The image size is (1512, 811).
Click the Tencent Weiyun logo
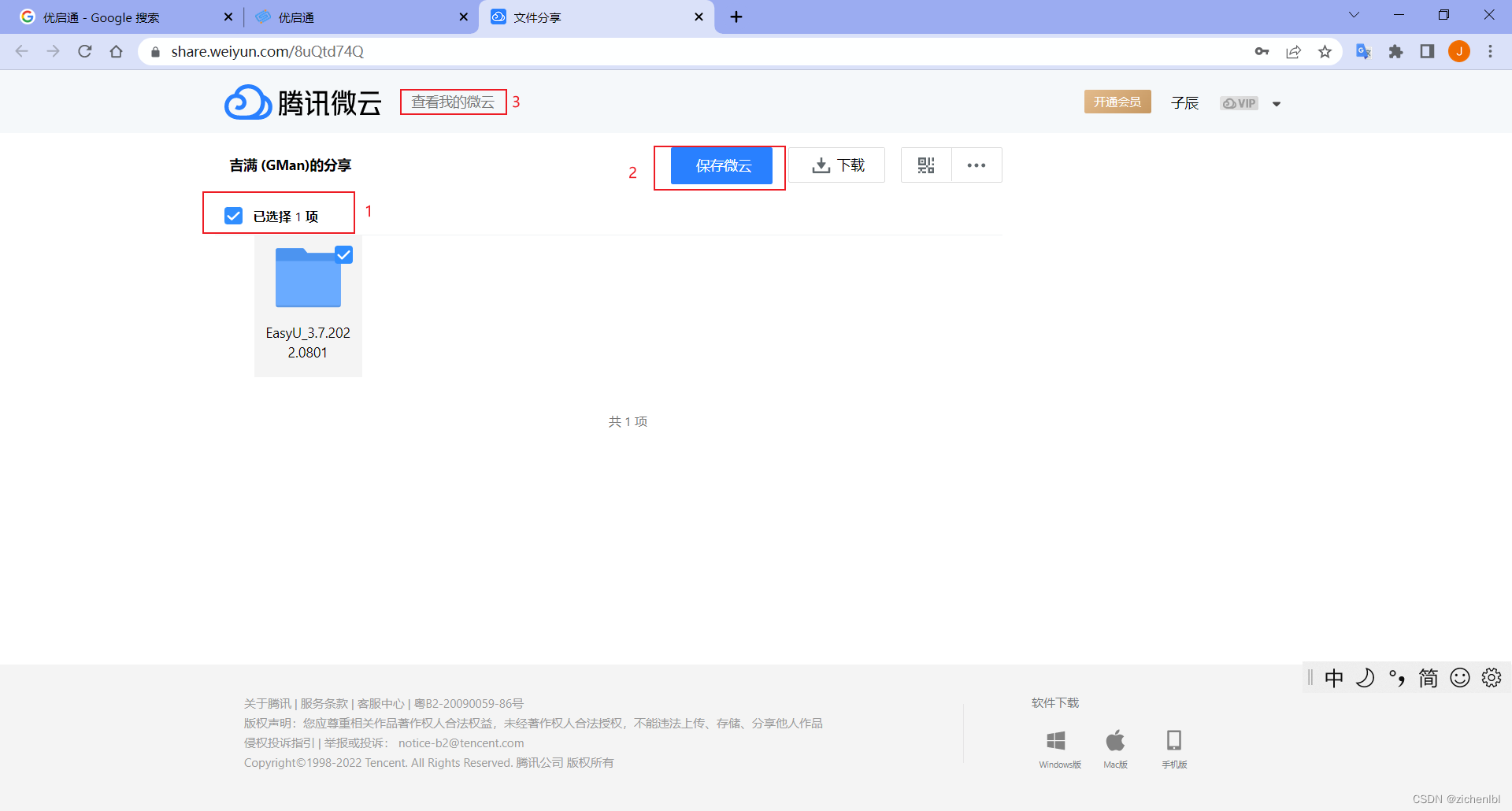click(303, 102)
